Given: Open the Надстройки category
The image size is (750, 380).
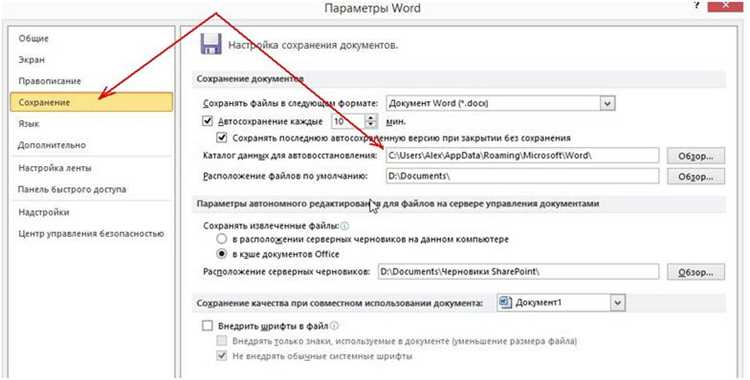Looking at the screenshot, I should pos(44,212).
